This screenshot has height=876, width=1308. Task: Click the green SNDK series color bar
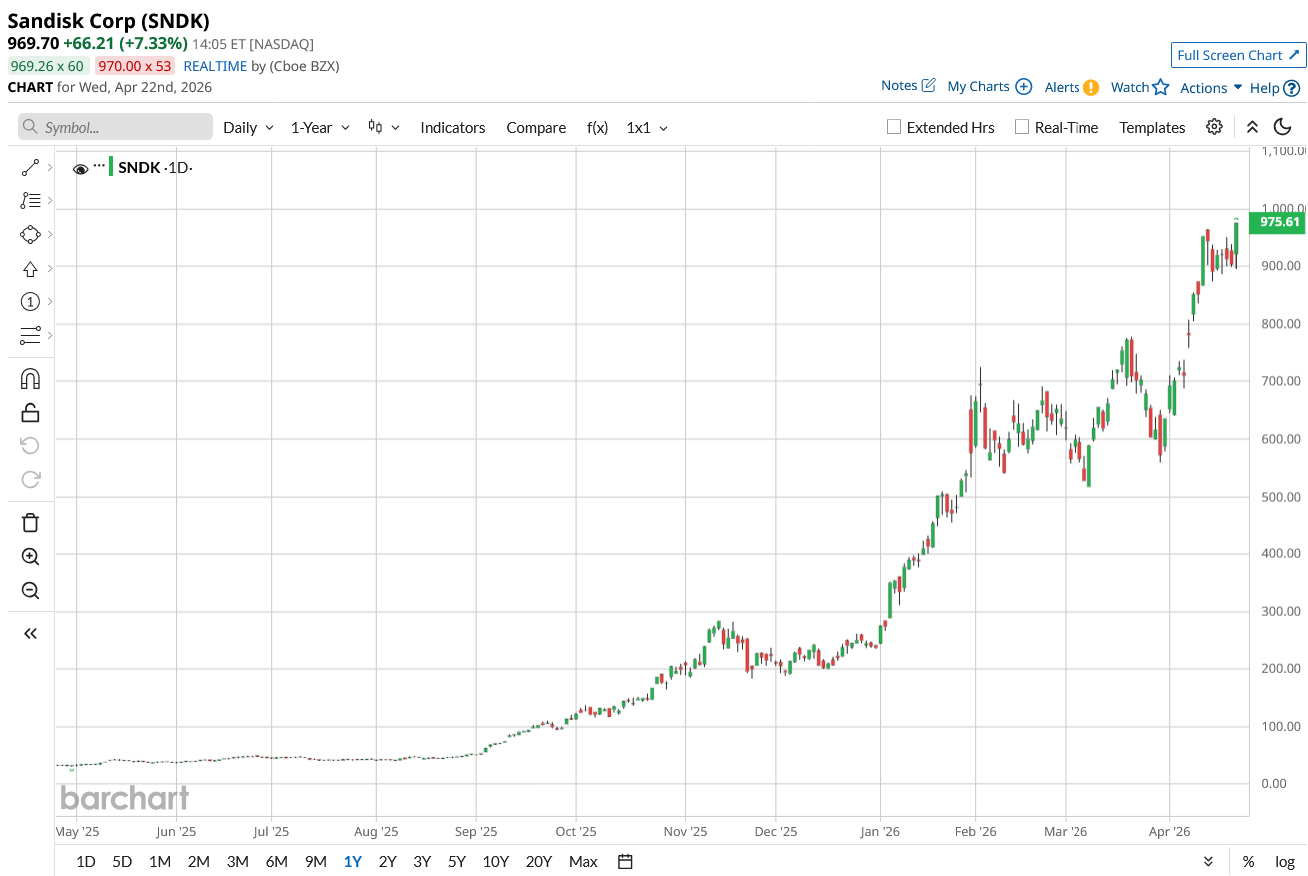point(111,166)
